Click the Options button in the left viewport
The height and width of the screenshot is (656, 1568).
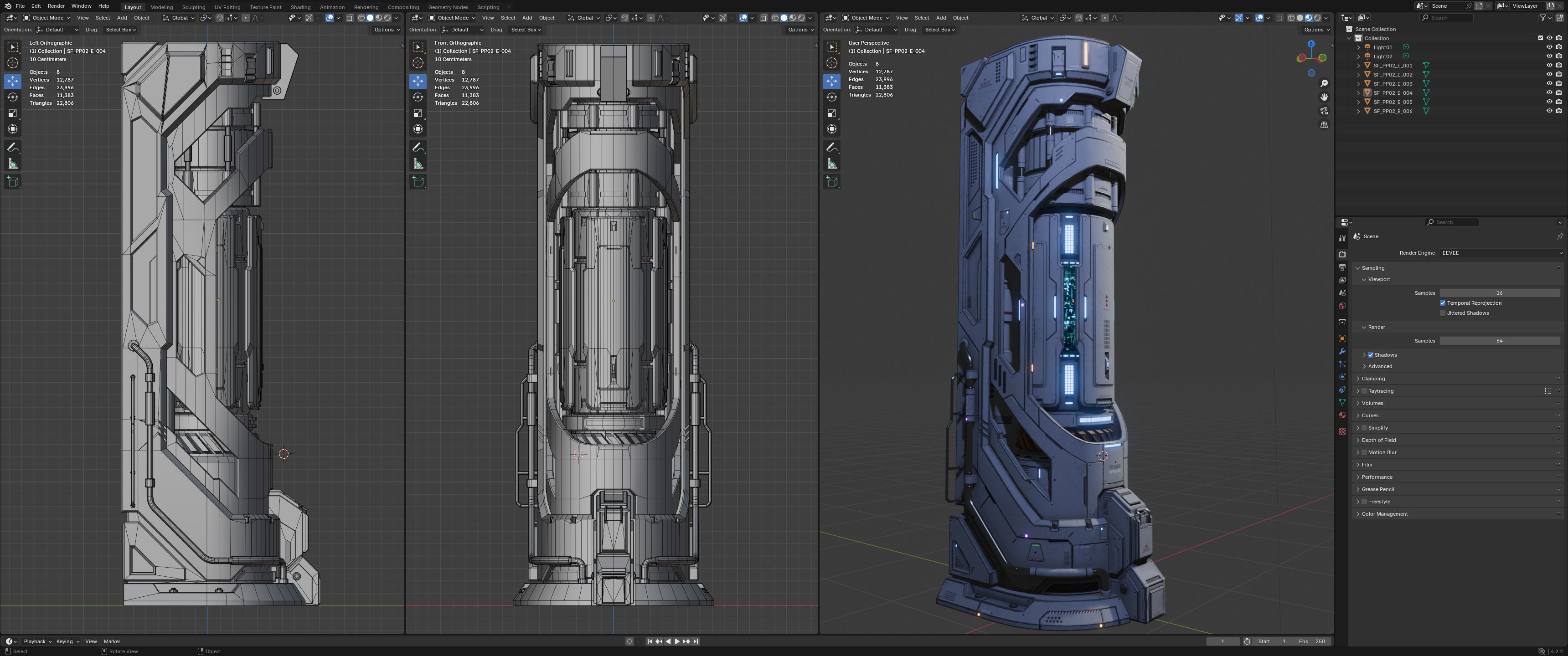387,30
